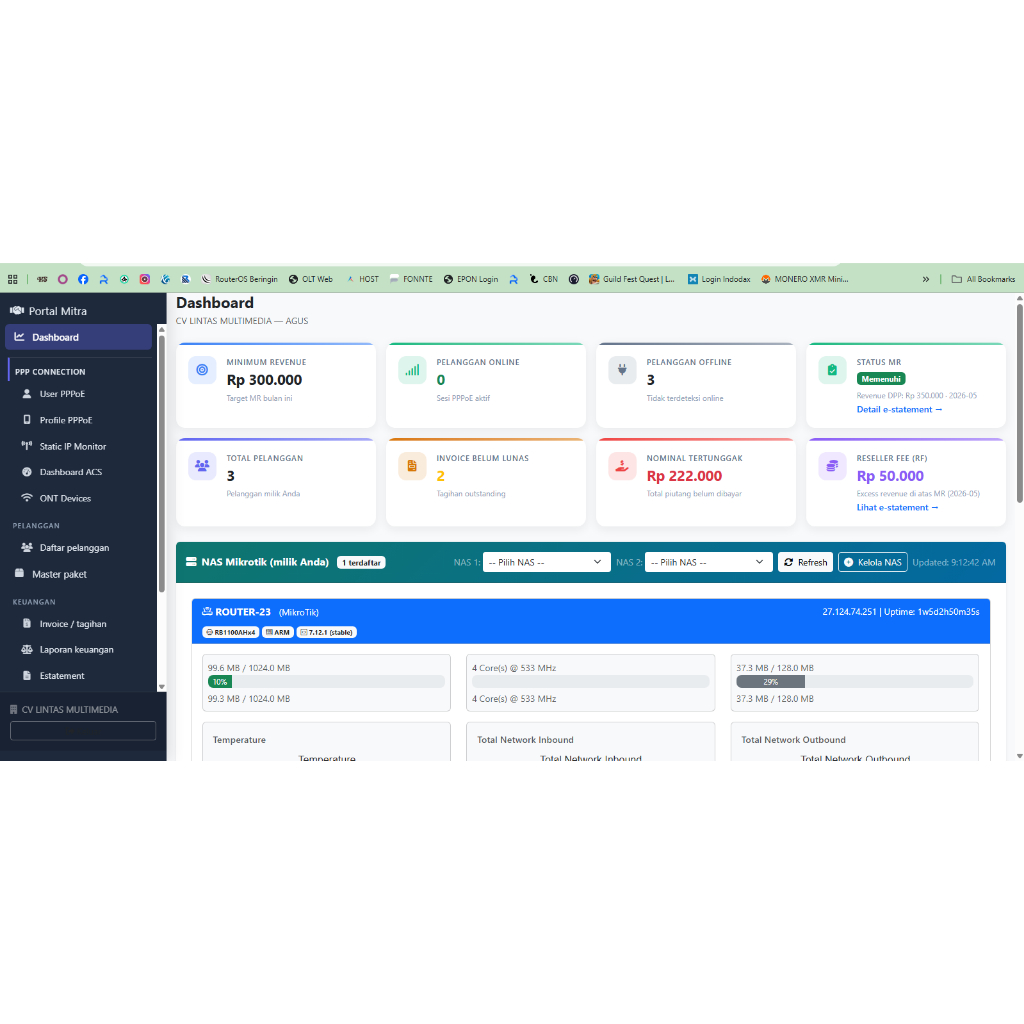Click the Reseller Fee coins icon
Image resolution: width=1024 pixels, height=1024 pixels.
point(833,466)
